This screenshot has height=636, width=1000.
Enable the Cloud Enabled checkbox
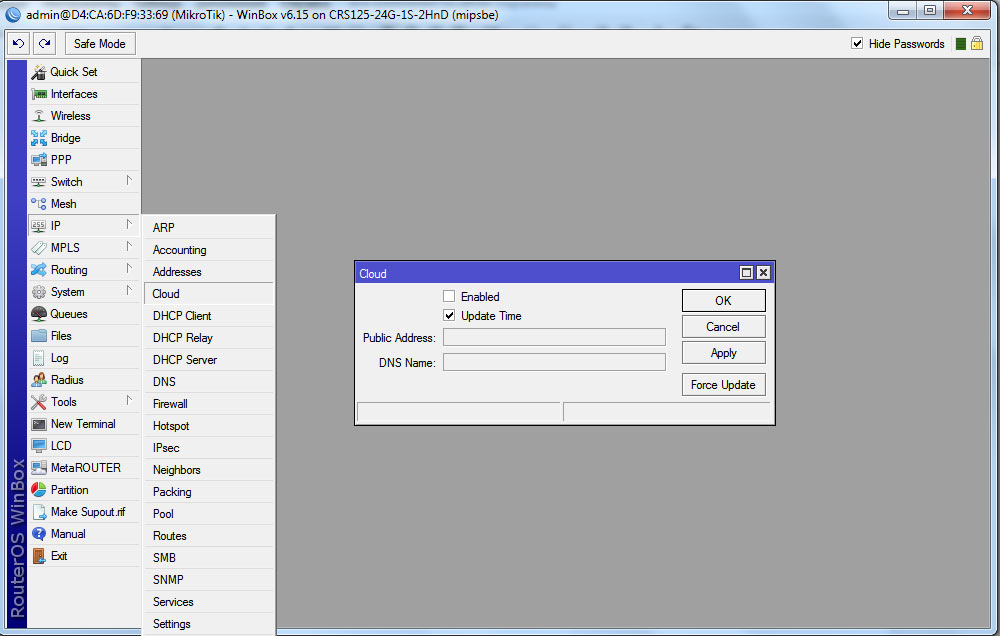(x=450, y=297)
